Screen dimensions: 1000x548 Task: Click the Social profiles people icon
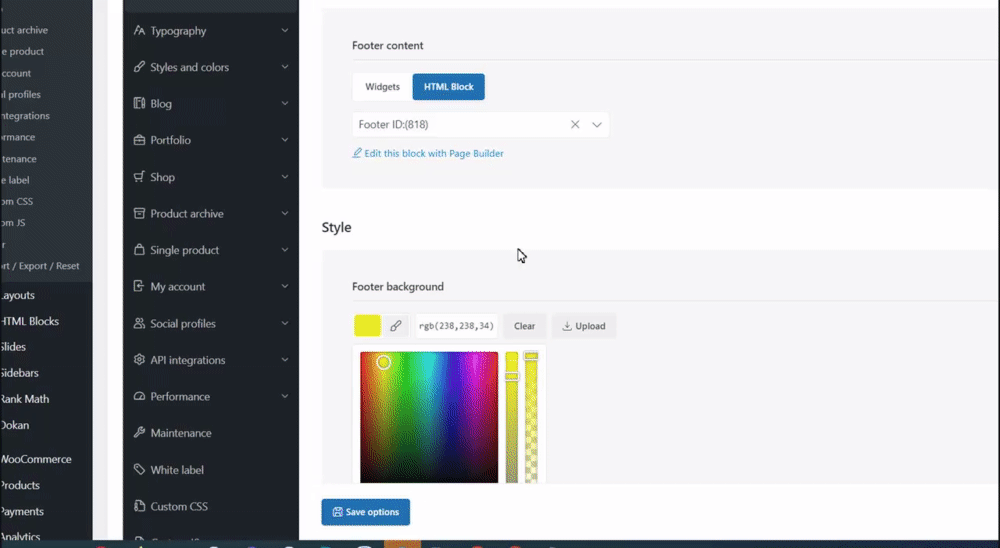(139, 323)
